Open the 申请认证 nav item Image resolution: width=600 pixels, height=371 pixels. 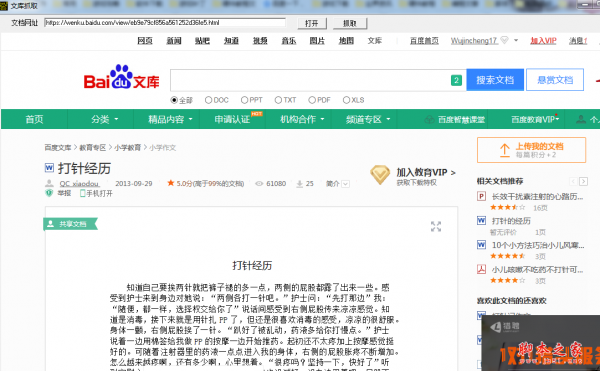[232, 119]
